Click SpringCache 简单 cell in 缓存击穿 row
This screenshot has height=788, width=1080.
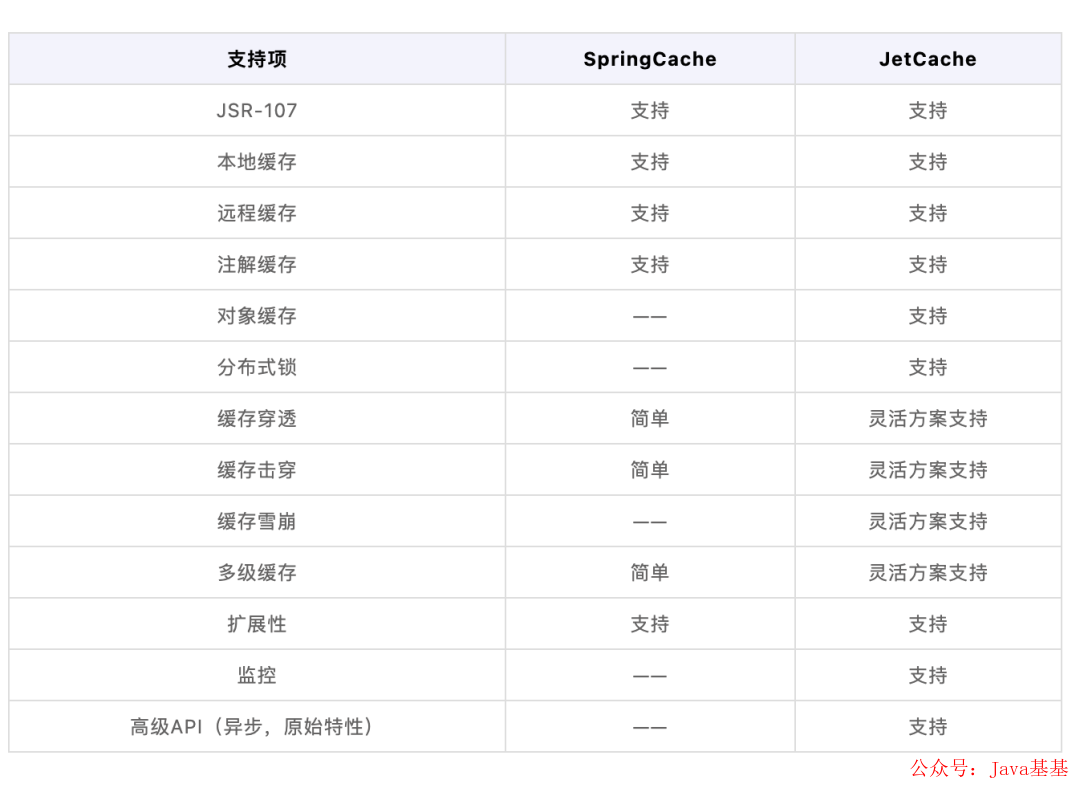tap(650, 470)
